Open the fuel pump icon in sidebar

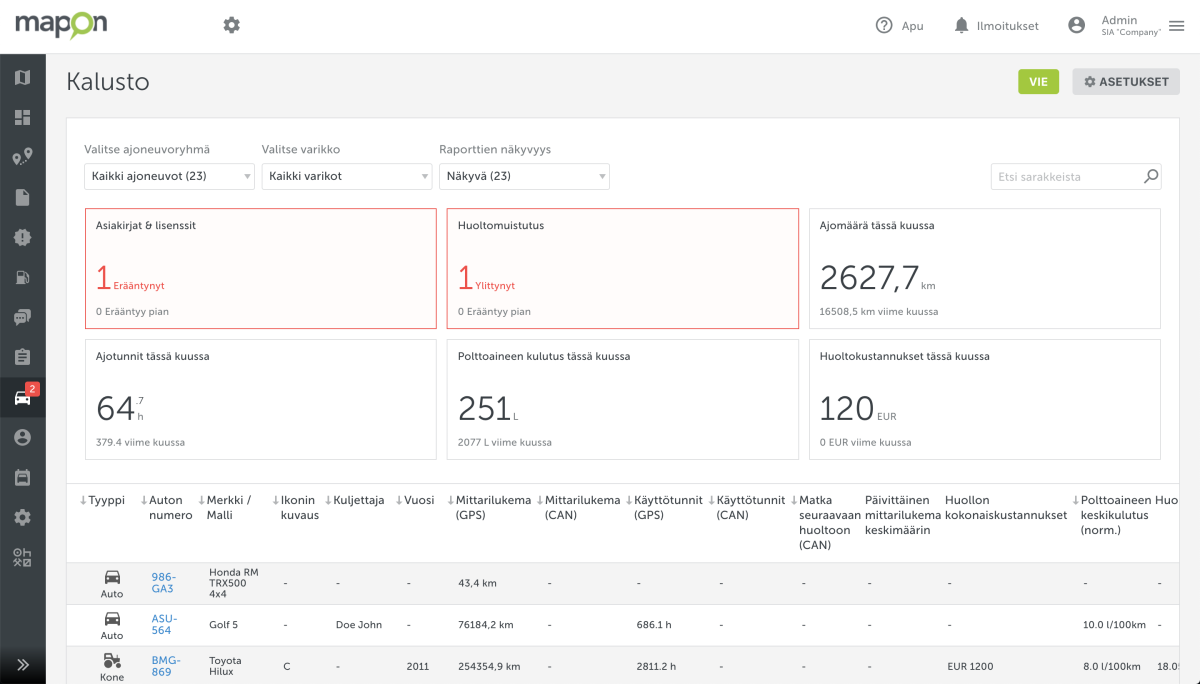click(x=22, y=278)
